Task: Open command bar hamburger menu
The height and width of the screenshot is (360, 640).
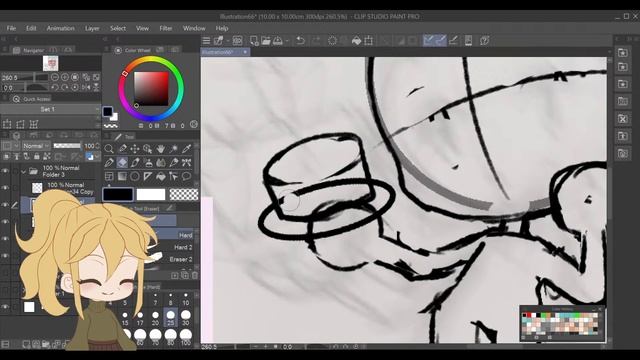Action: click(207, 40)
